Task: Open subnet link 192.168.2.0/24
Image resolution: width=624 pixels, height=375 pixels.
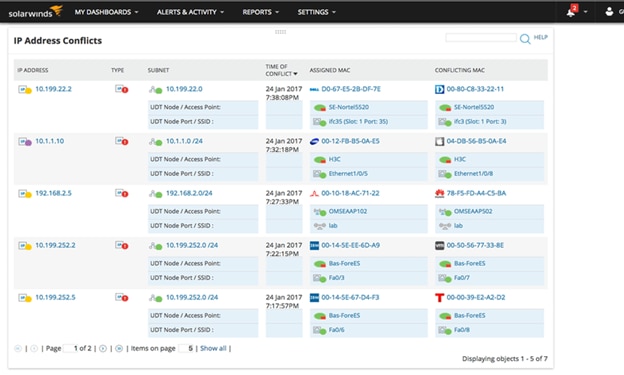Action: pyautogui.click(x=189, y=193)
